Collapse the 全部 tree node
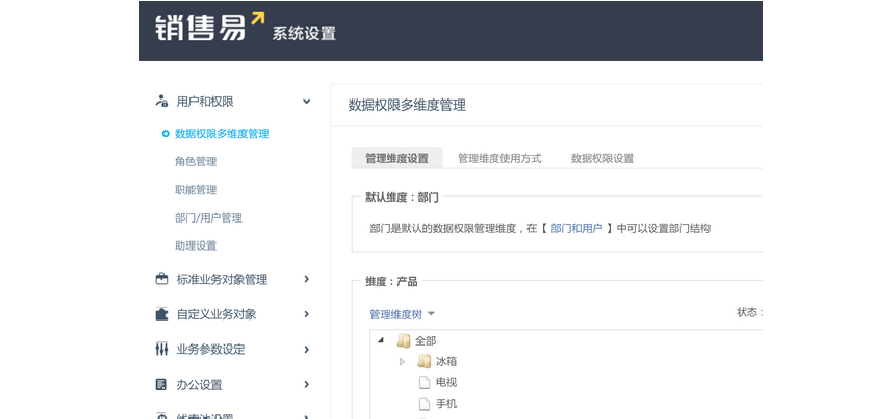The height and width of the screenshot is (419, 892). coord(382,341)
